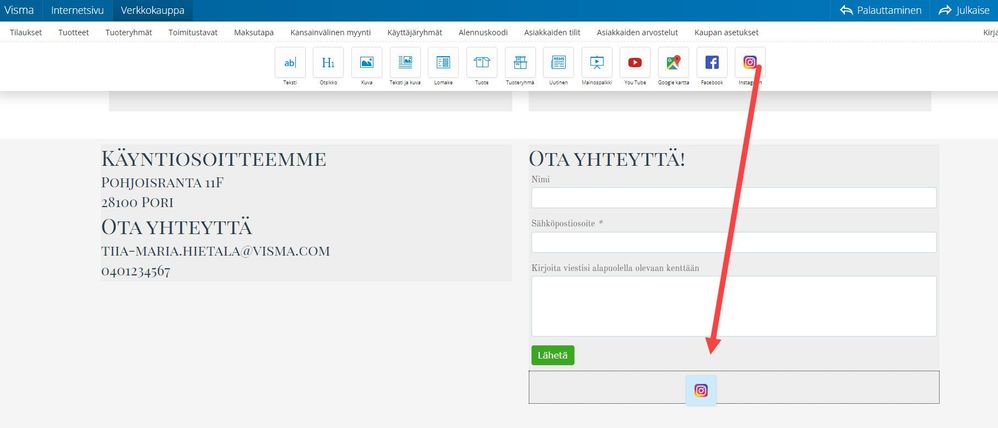Open the Tuoteryhmät menu
Screen dimensions: 998x428
click(129, 32)
